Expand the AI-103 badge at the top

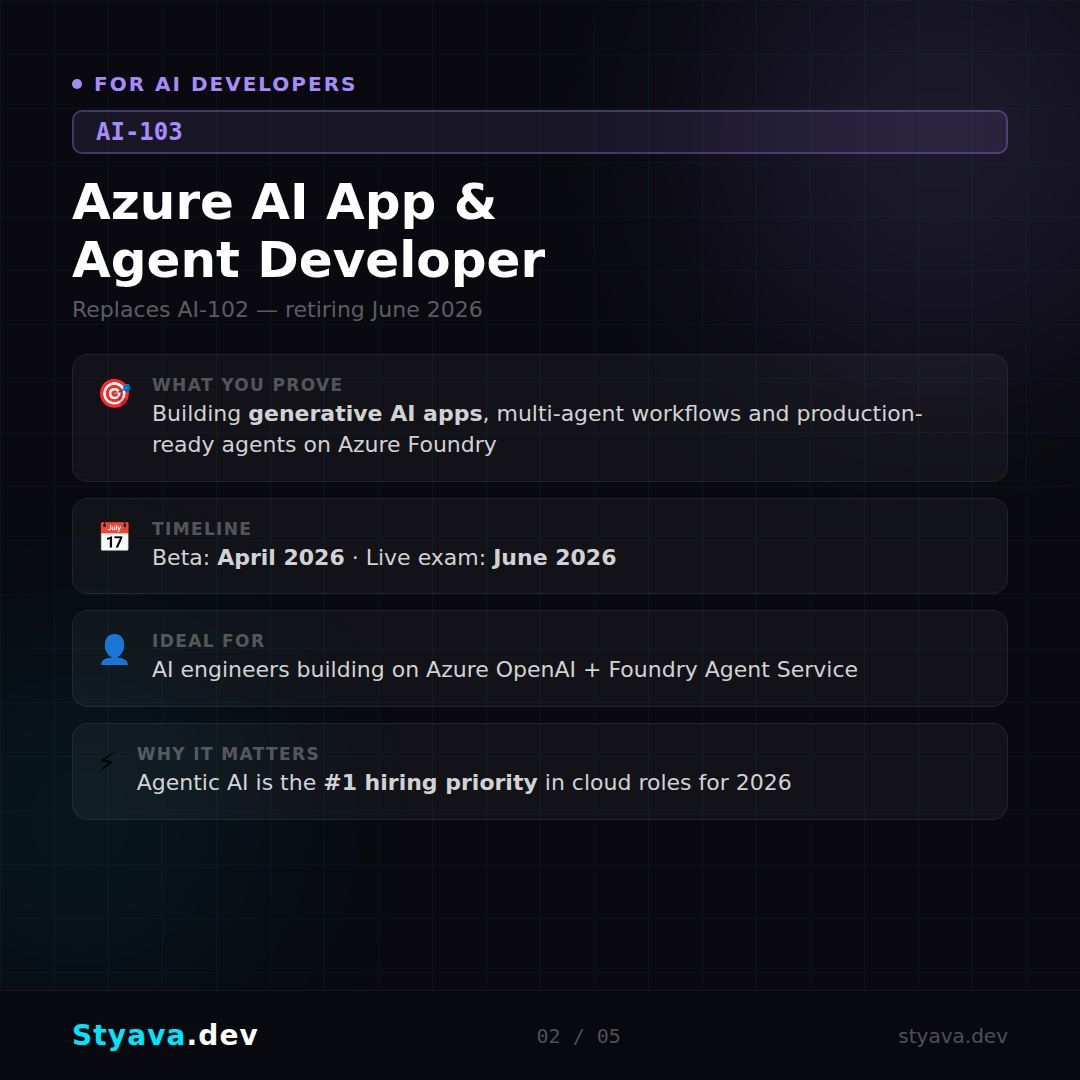point(540,131)
